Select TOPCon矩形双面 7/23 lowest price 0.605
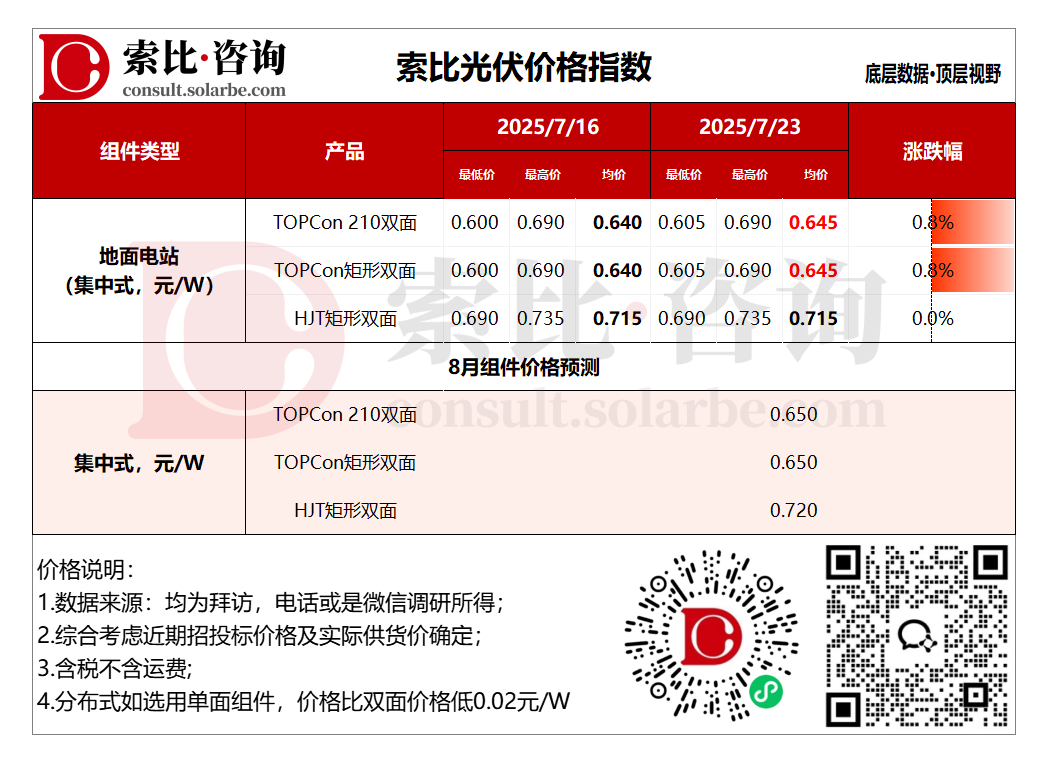The image size is (1047, 763). tap(682, 270)
